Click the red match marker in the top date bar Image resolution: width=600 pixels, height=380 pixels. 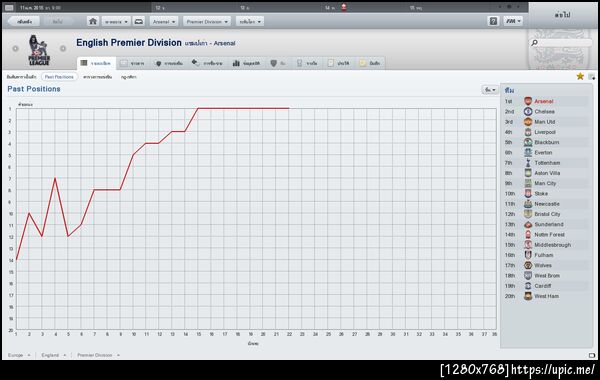click(344, 7)
